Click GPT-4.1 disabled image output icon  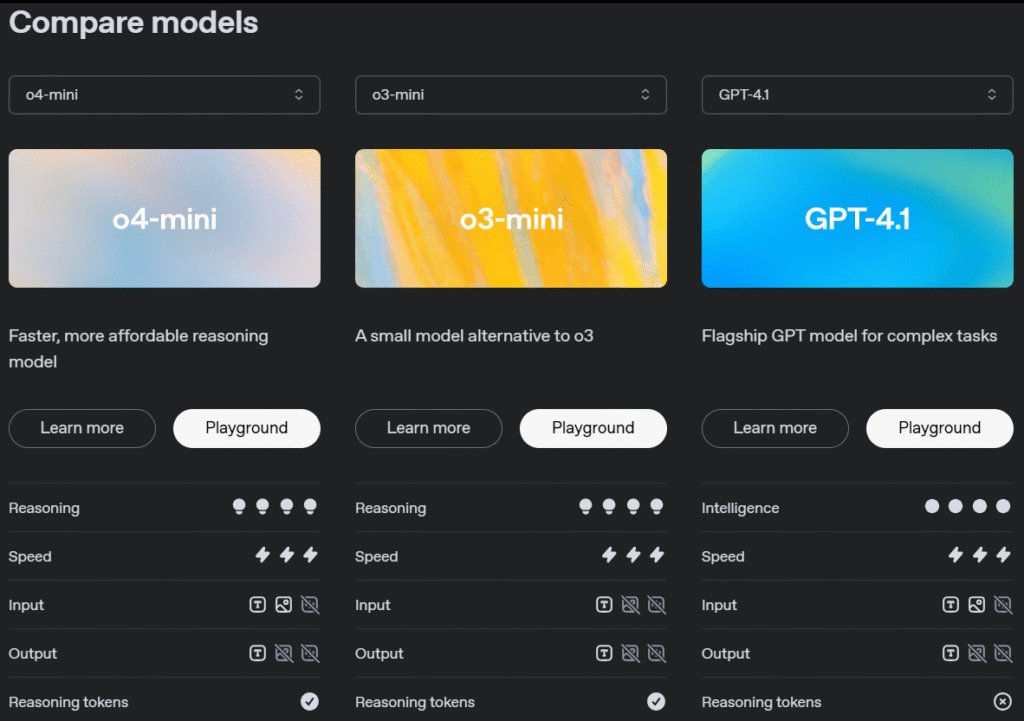pyautogui.click(x=977, y=653)
